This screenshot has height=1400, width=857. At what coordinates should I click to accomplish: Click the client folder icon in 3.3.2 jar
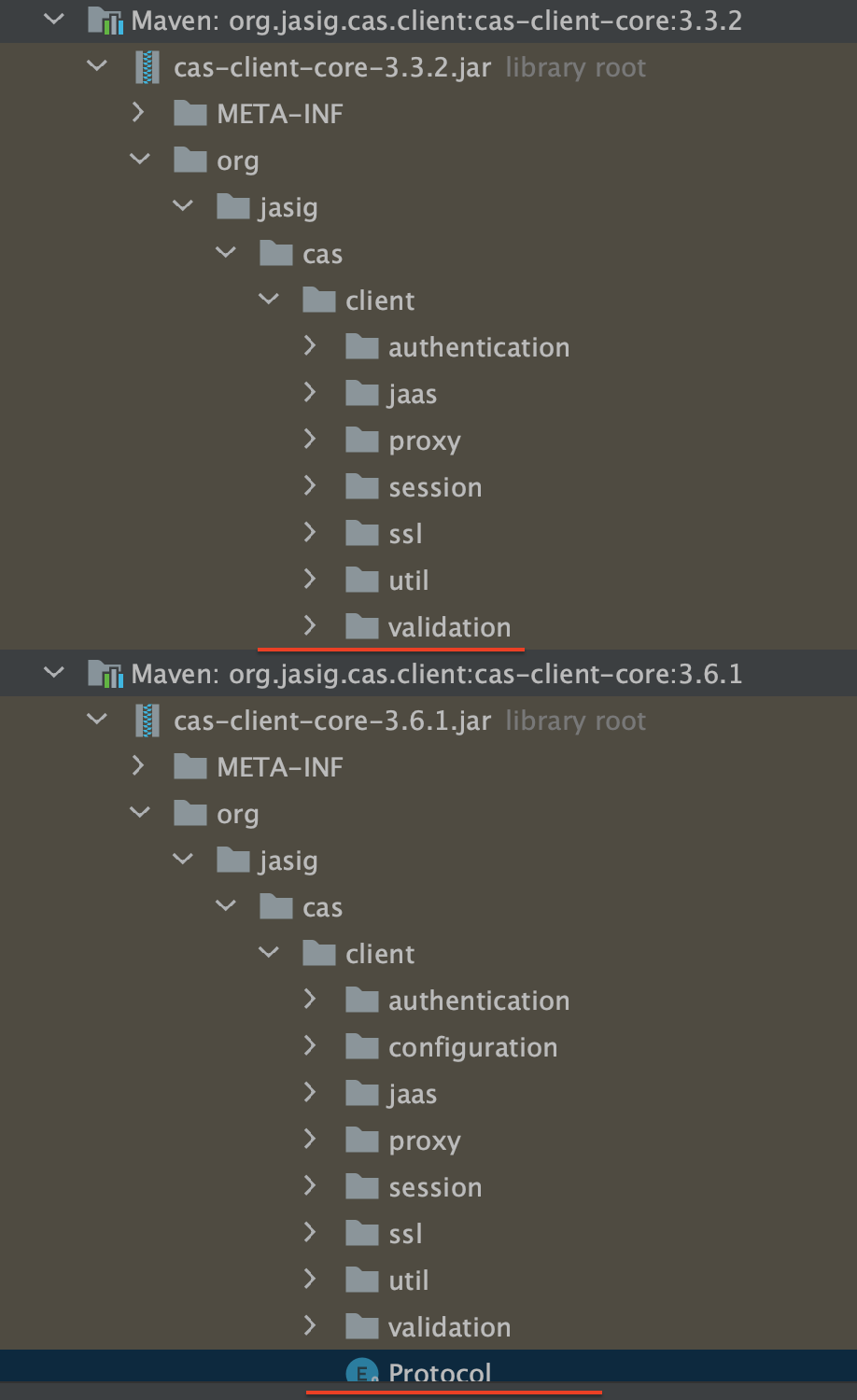point(319,300)
